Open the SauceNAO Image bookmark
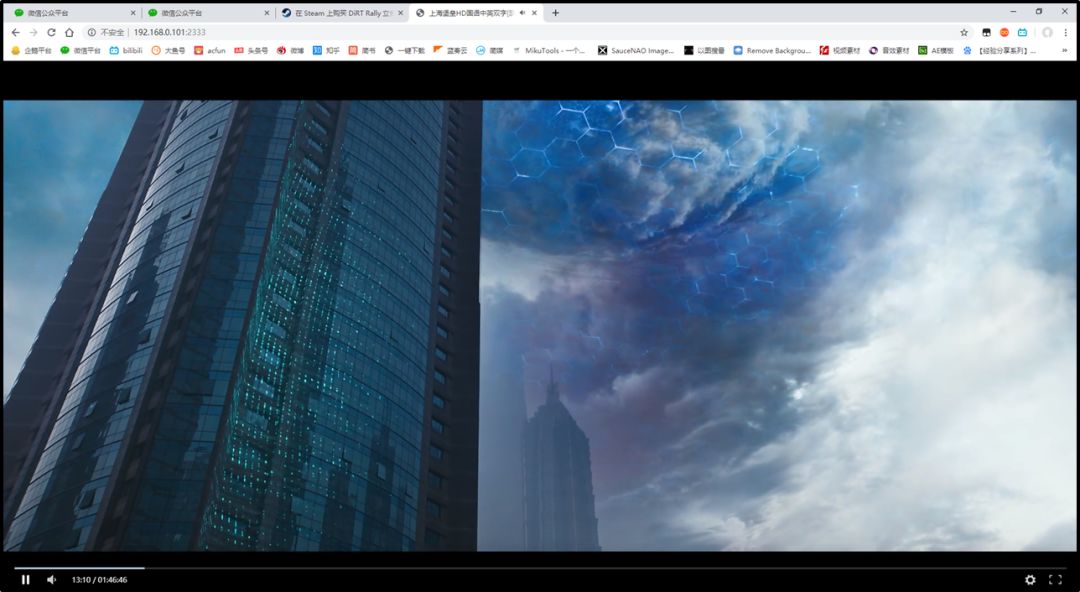The height and width of the screenshot is (592, 1080). click(x=636, y=50)
